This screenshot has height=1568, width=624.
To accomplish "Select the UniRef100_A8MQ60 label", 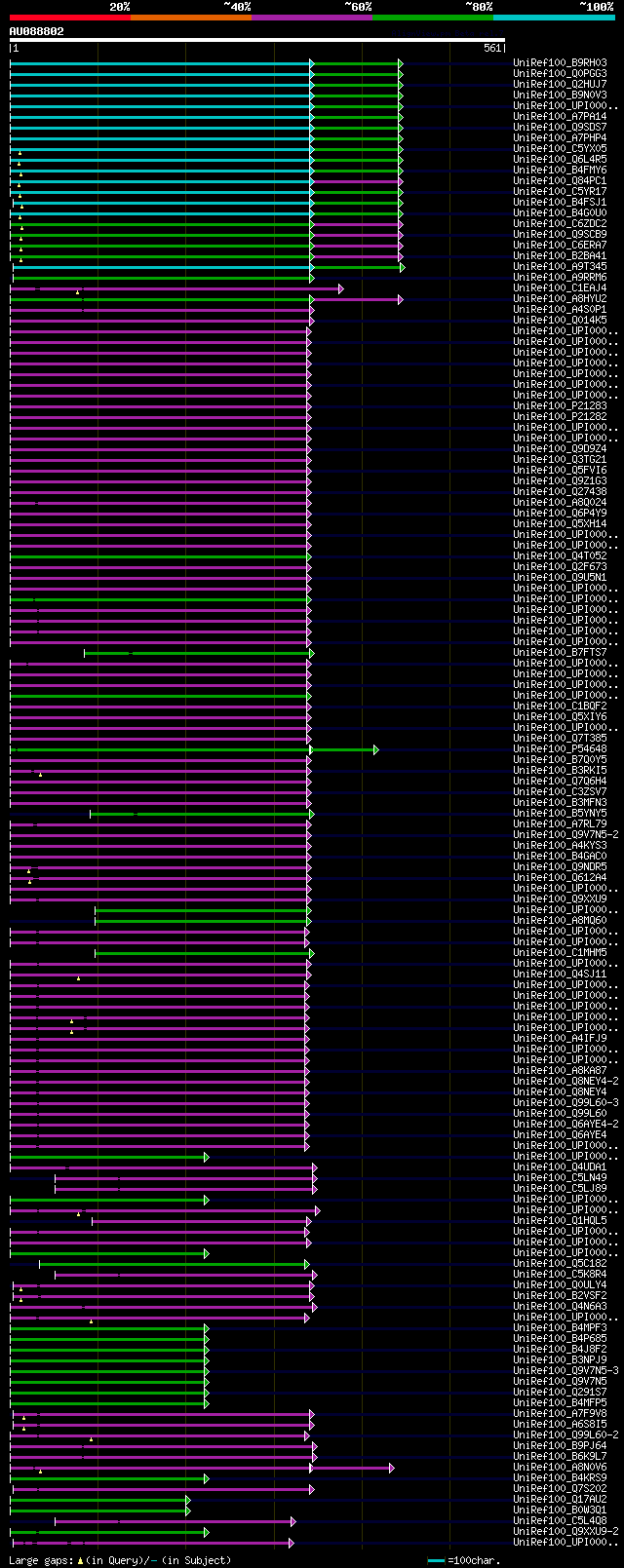I will coord(561,920).
